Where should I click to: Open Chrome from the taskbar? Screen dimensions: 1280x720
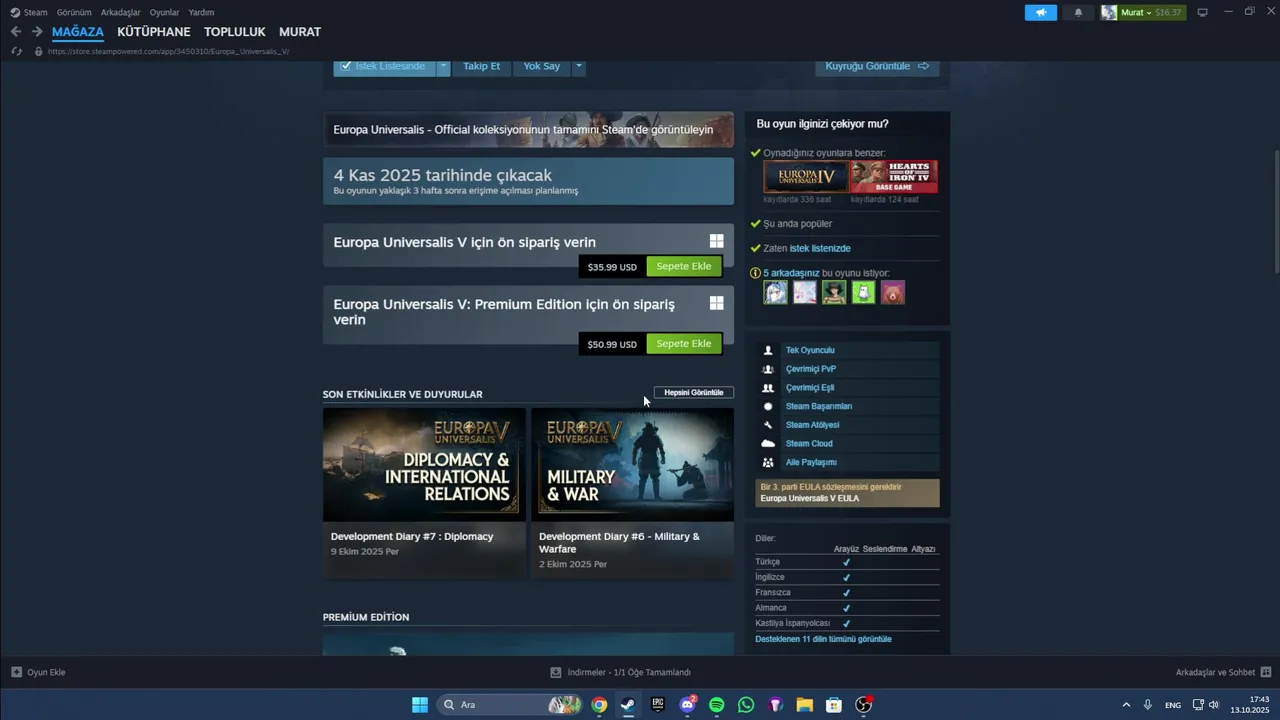pyautogui.click(x=598, y=705)
